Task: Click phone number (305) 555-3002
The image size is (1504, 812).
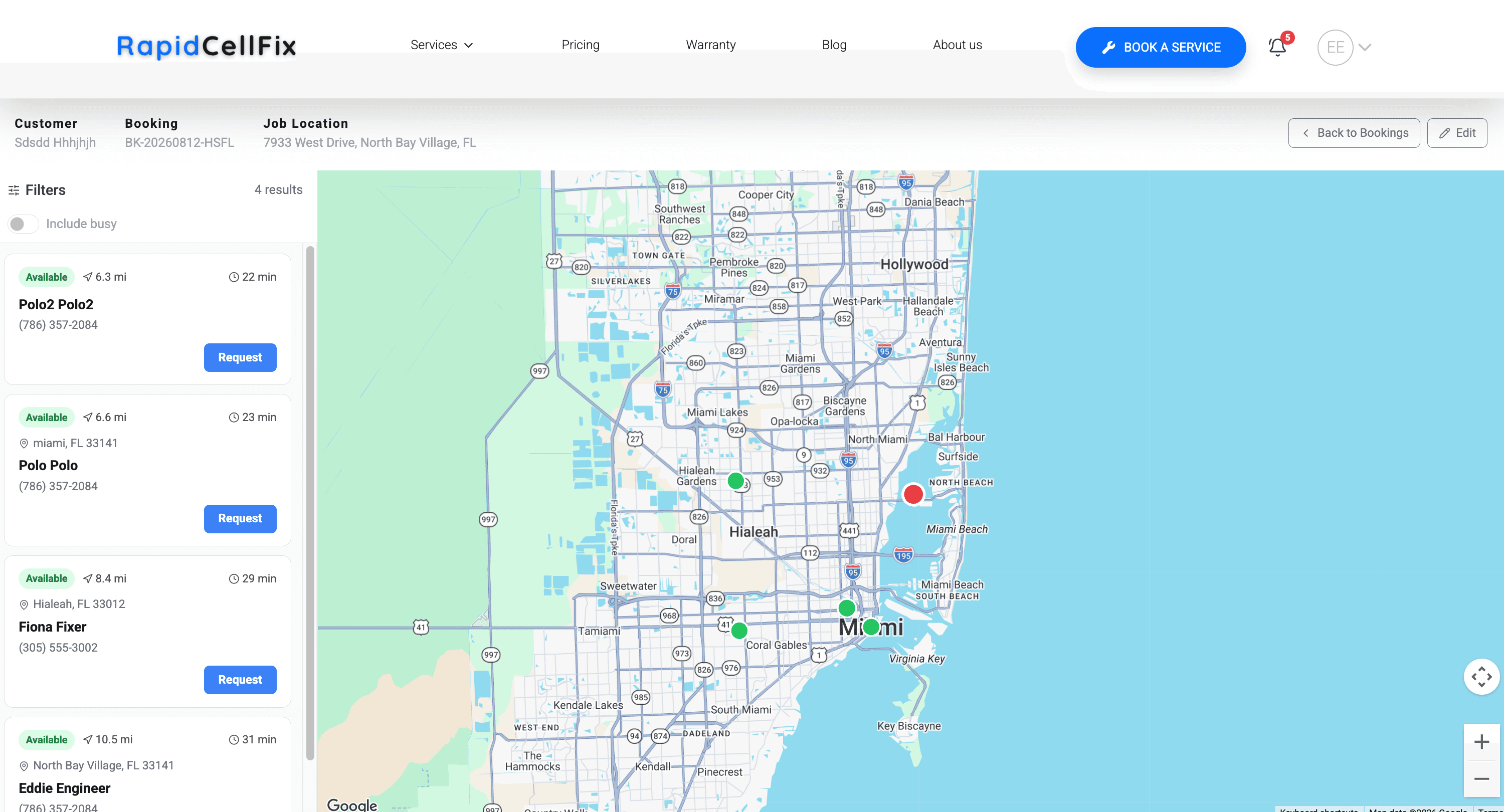Action: point(58,648)
